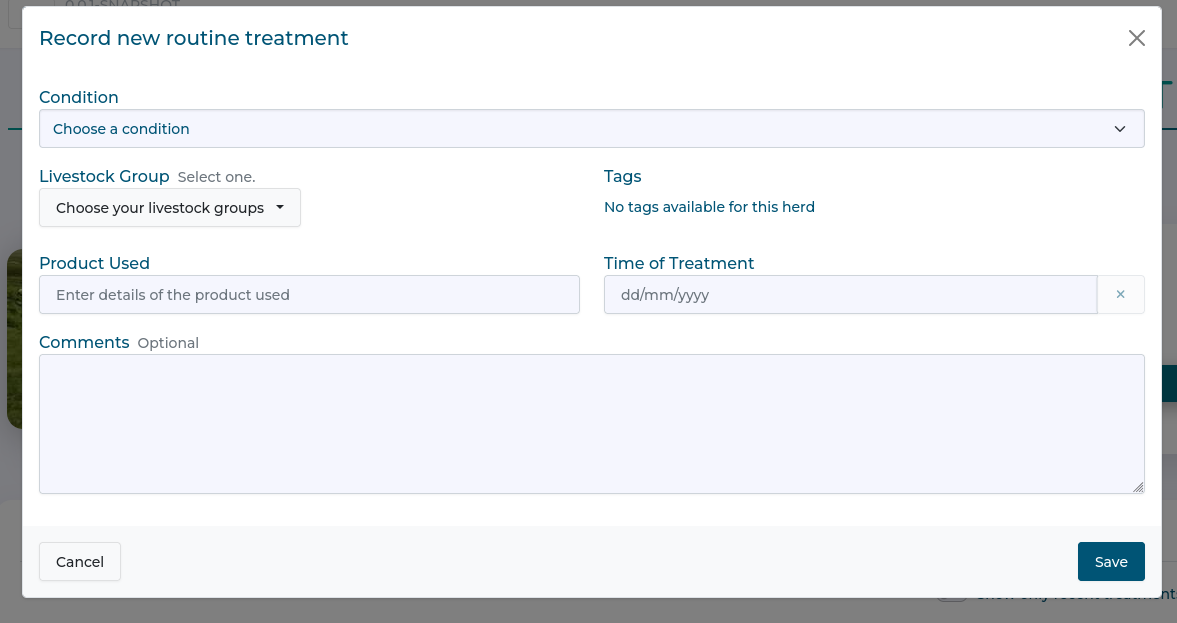1177x623 pixels.
Task: Click inside the Comments text area
Action: coord(590,423)
